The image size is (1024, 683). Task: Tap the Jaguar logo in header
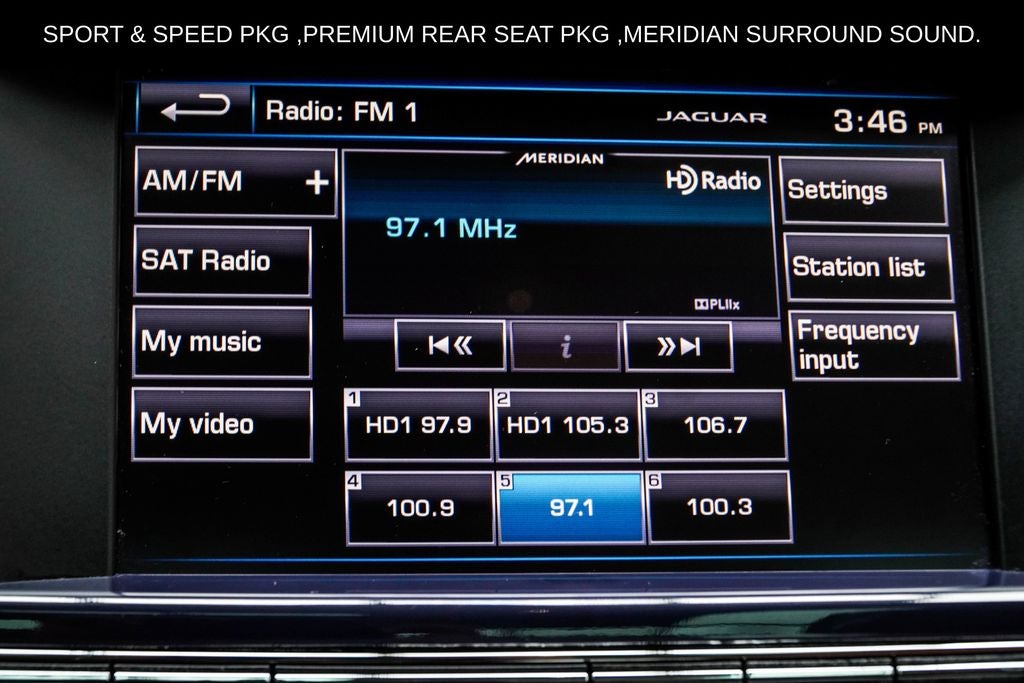coord(712,118)
